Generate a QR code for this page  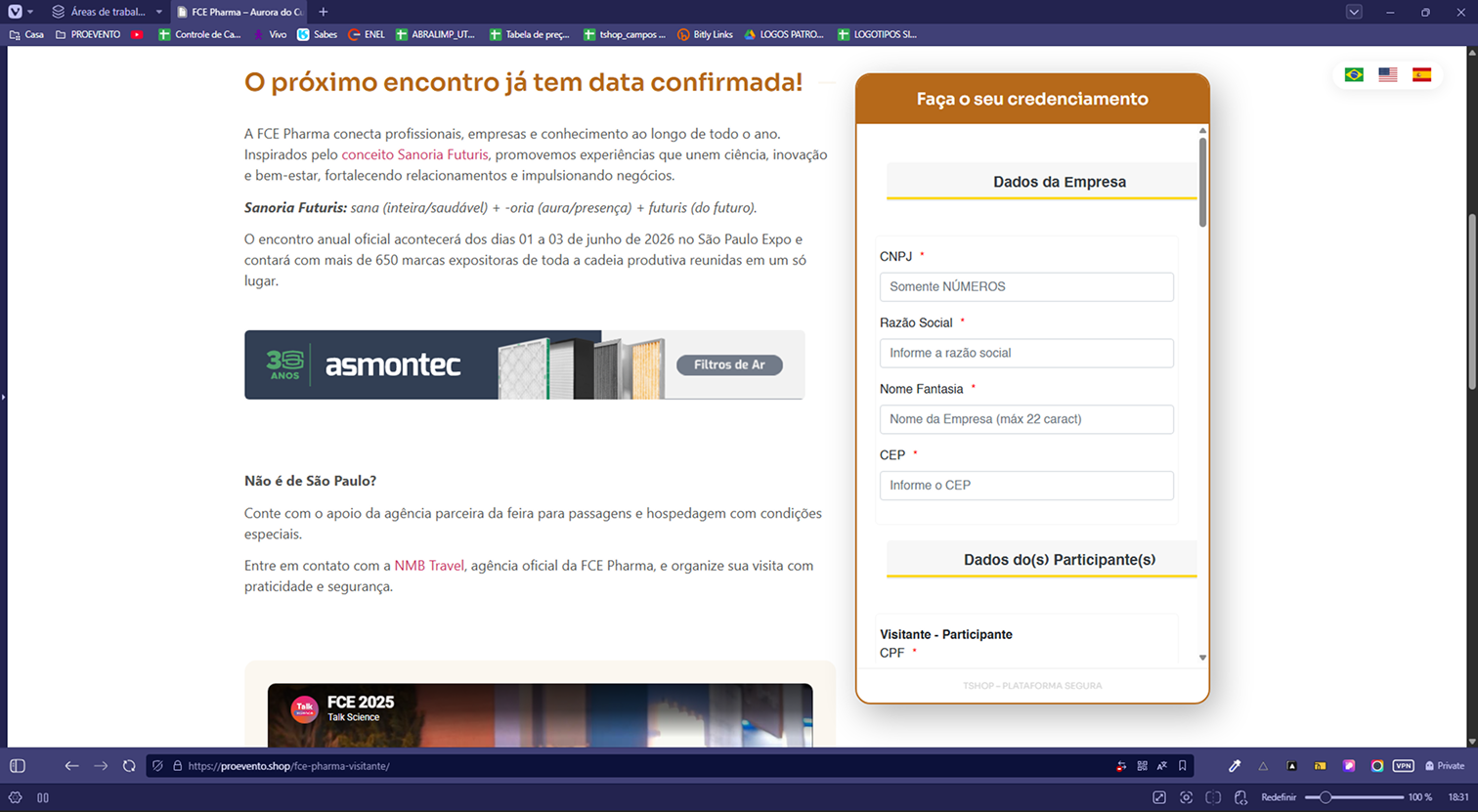[x=1142, y=766]
